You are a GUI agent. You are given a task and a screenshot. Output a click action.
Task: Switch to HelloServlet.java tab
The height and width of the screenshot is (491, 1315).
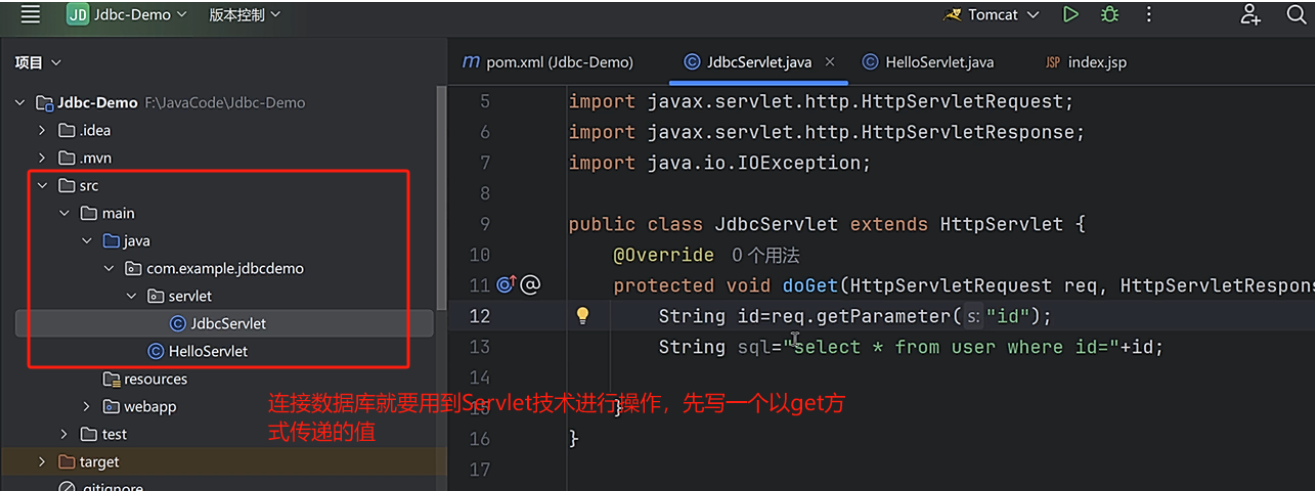coord(928,62)
